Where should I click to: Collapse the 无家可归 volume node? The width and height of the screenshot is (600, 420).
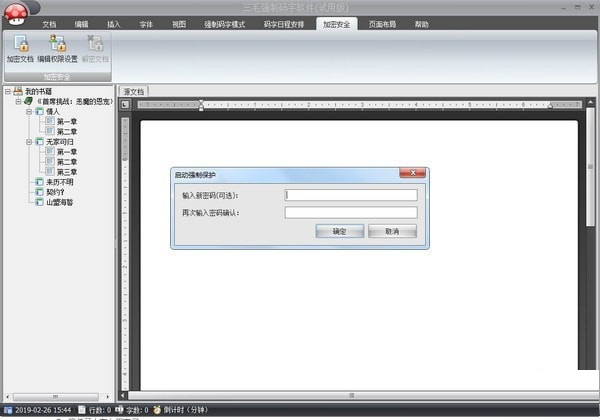[29, 142]
